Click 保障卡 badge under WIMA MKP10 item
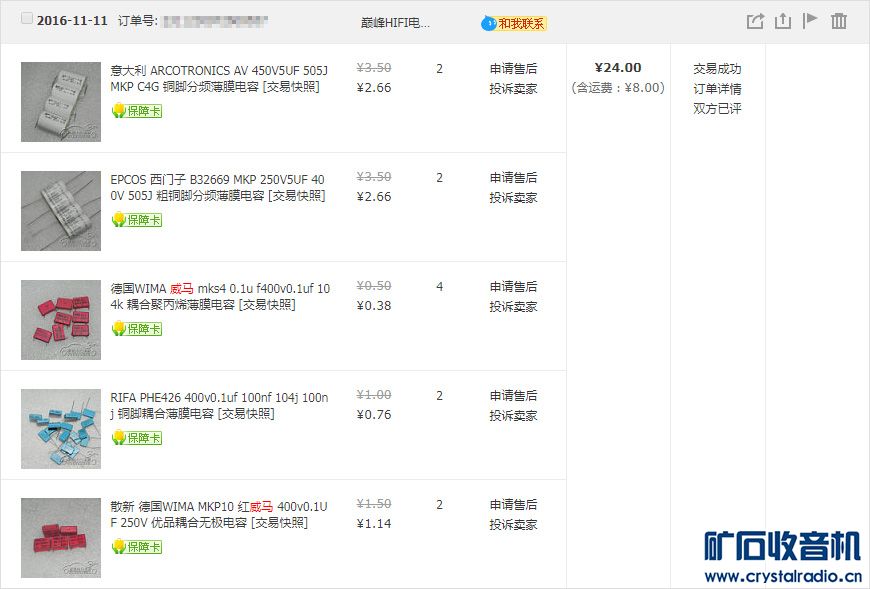The height and width of the screenshot is (589, 870). [x=137, y=547]
